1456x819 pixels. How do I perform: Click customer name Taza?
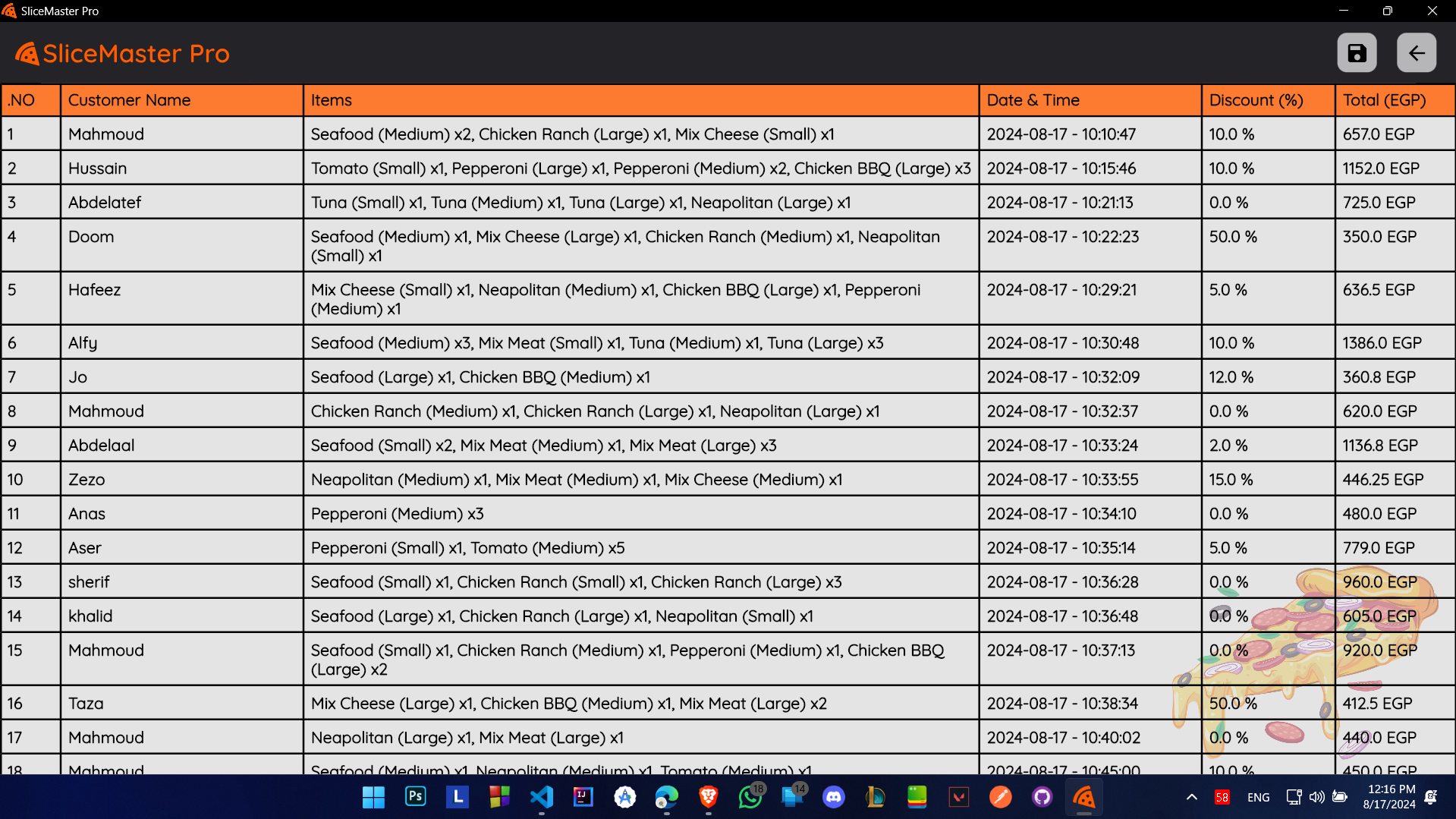coord(86,704)
